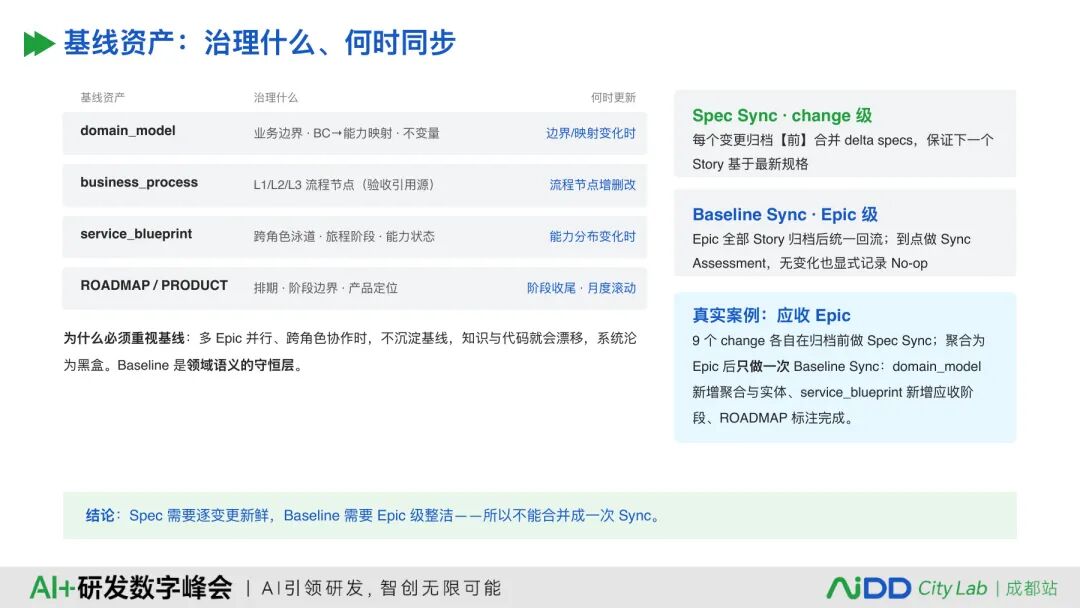Click 跨角色泳道 · 旅程阶段 · 能力状态 cell
This screenshot has width=1080, height=608.
(x=344, y=236)
